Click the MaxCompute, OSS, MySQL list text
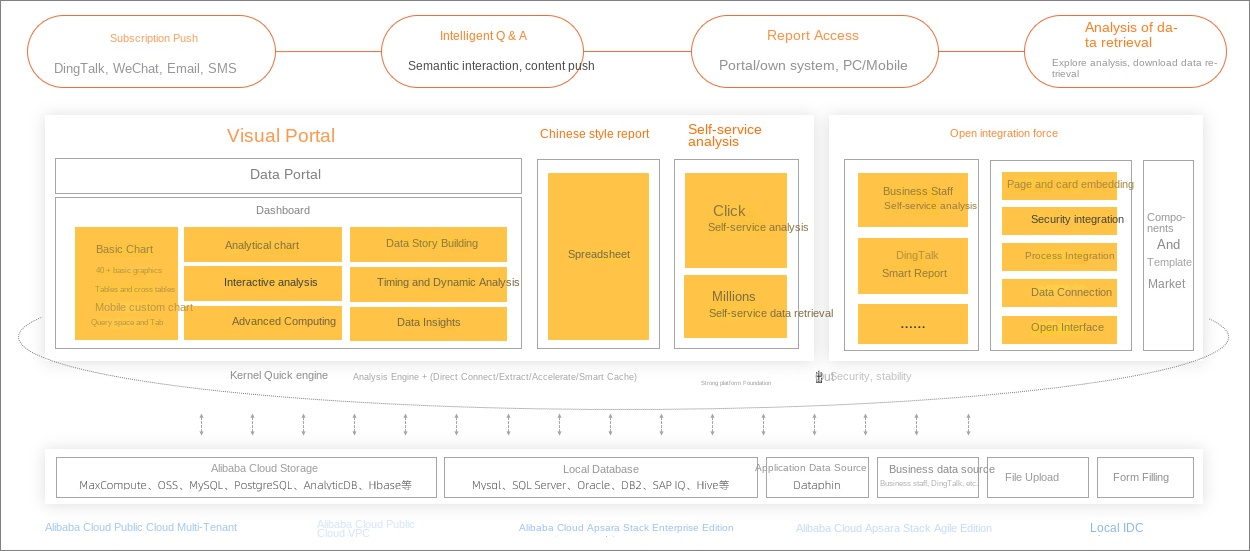Image resolution: width=1250 pixels, height=551 pixels. click(245, 486)
